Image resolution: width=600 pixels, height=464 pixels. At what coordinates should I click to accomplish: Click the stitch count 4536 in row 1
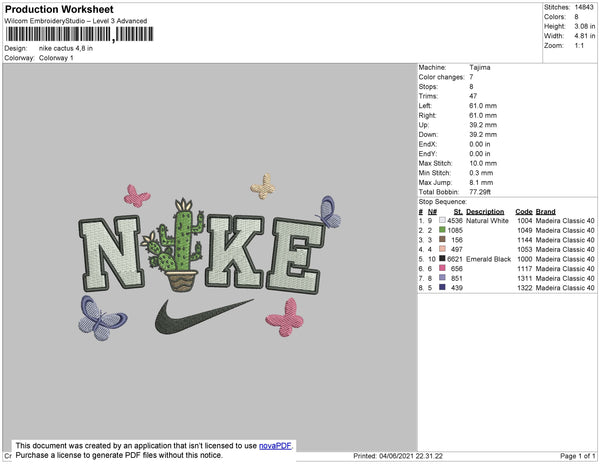tap(455, 221)
